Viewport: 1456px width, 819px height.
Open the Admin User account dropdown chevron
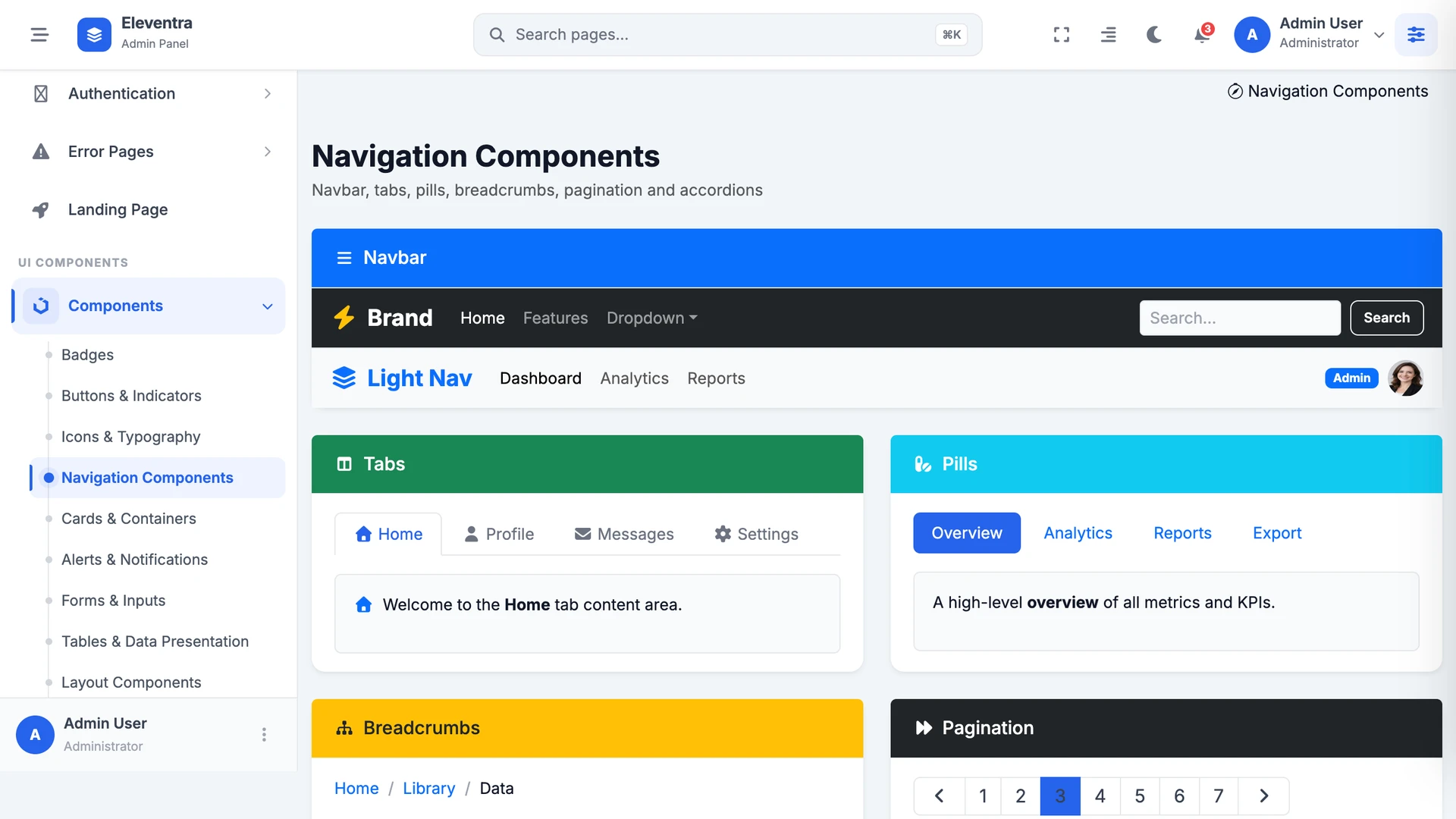tap(1379, 35)
